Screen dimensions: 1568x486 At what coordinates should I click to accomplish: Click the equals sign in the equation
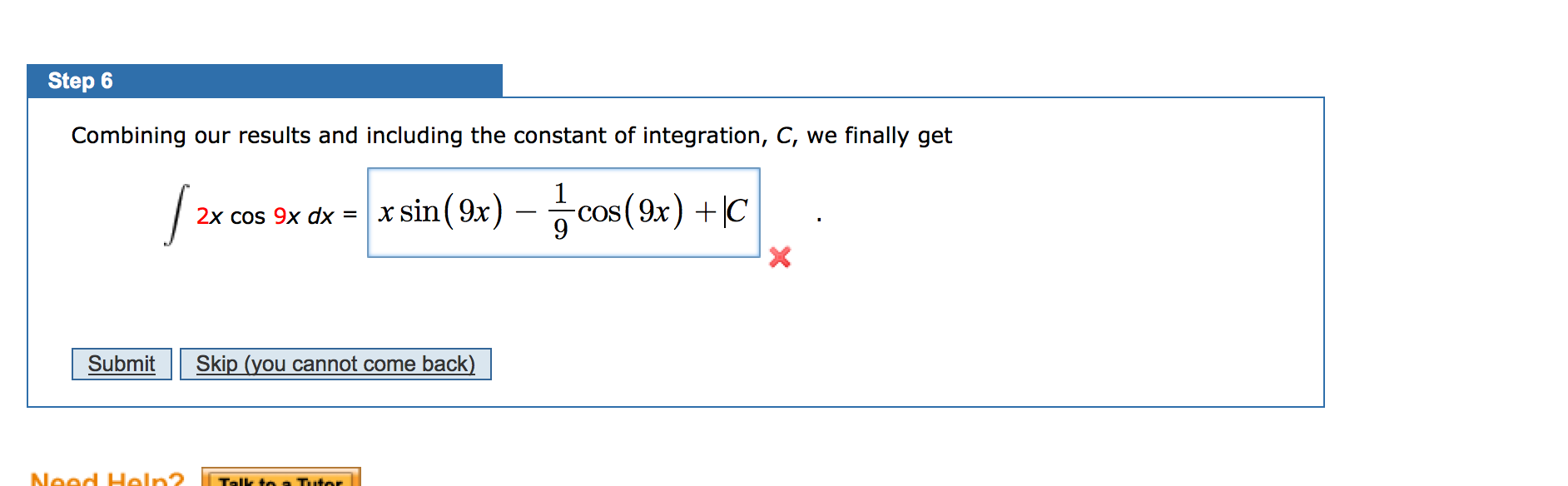pos(350,216)
